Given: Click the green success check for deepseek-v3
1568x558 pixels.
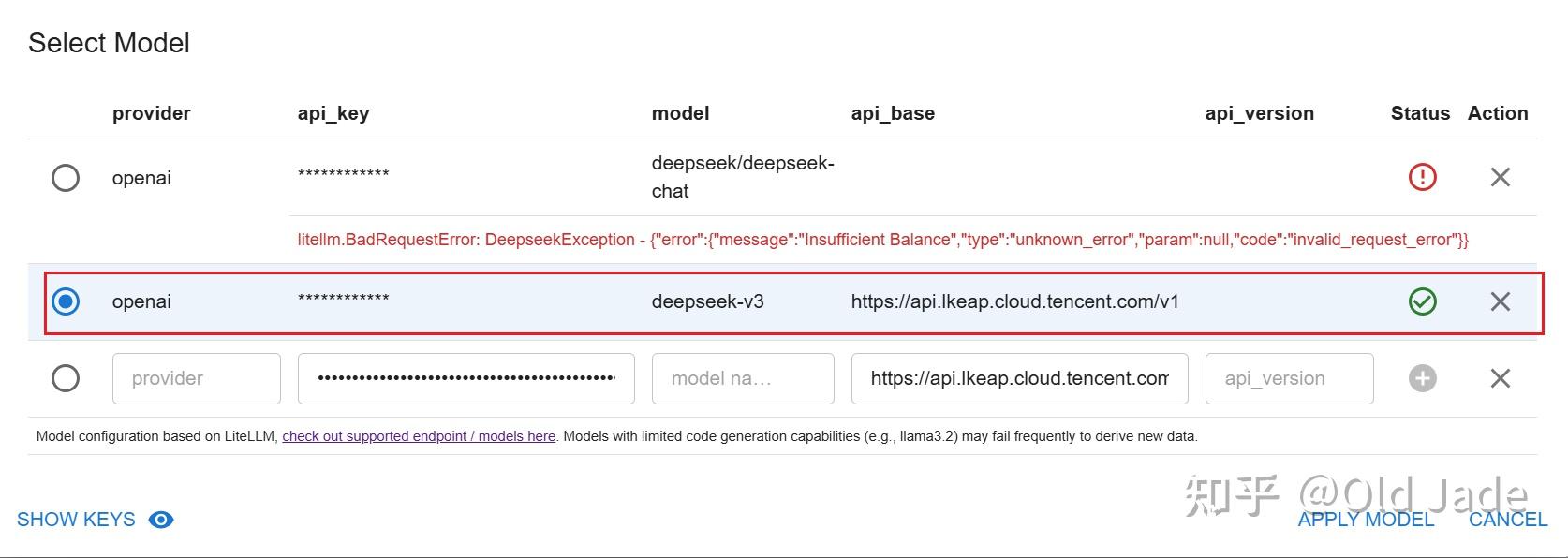Looking at the screenshot, I should pyautogui.click(x=1420, y=301).
